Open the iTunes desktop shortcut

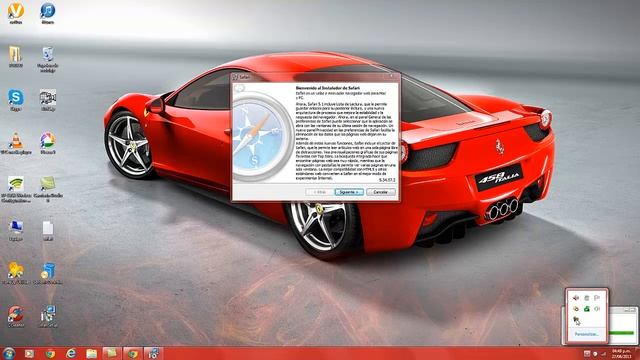tap(48, 13)
